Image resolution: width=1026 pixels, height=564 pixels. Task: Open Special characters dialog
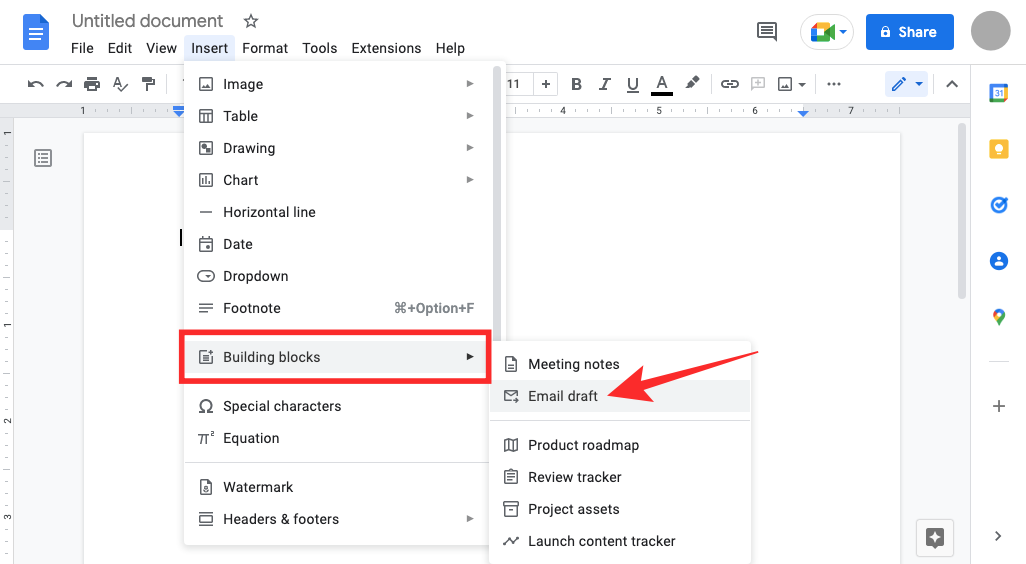pyautogui.click(x=336, y=406)
